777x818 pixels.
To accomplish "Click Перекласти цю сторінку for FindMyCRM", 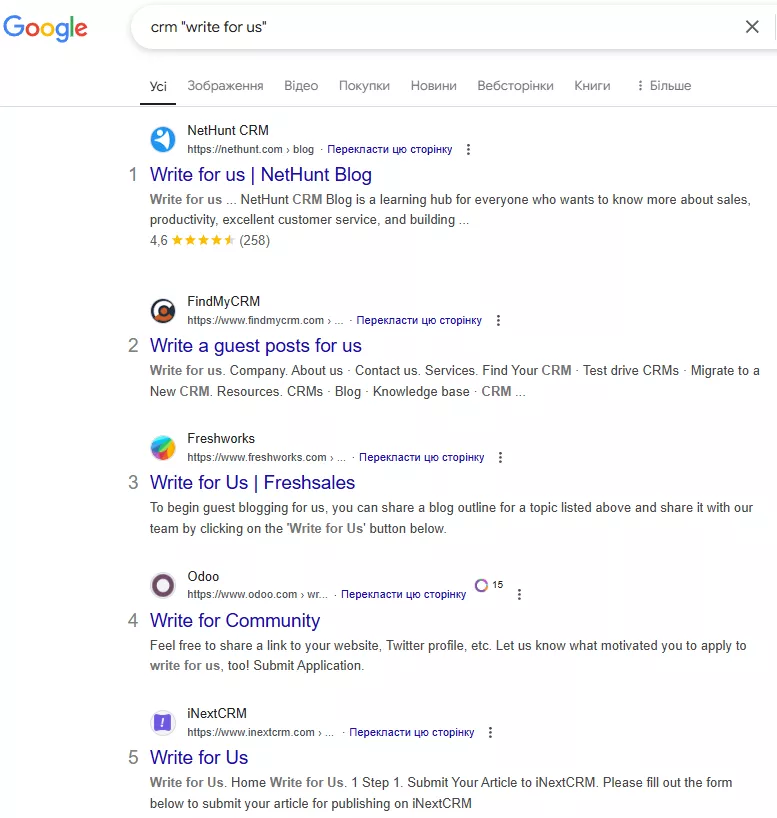I will (x=418, y=320).
